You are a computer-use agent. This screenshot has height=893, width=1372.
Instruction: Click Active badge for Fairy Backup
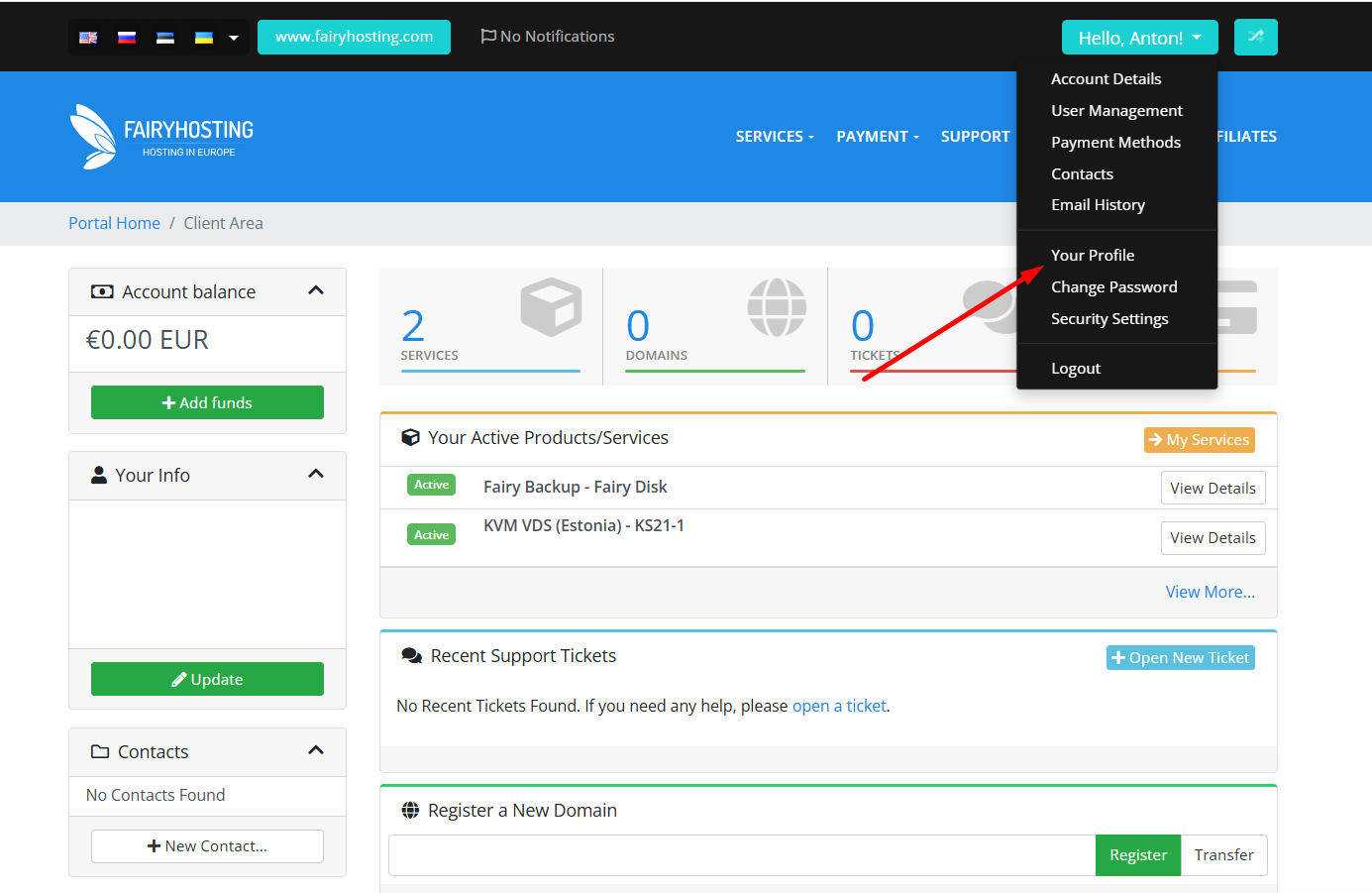tap(431, 485)
